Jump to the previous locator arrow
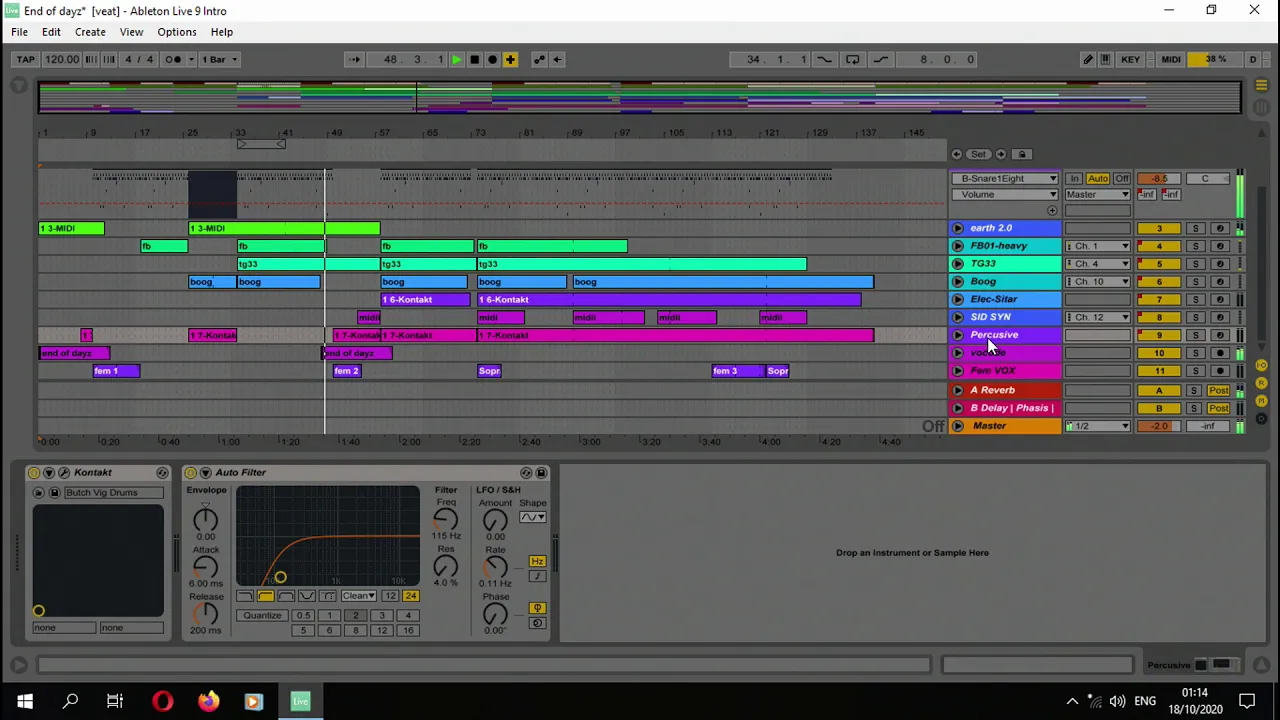The height and width of the screenshot is (720, 1280). pos(957,154)
